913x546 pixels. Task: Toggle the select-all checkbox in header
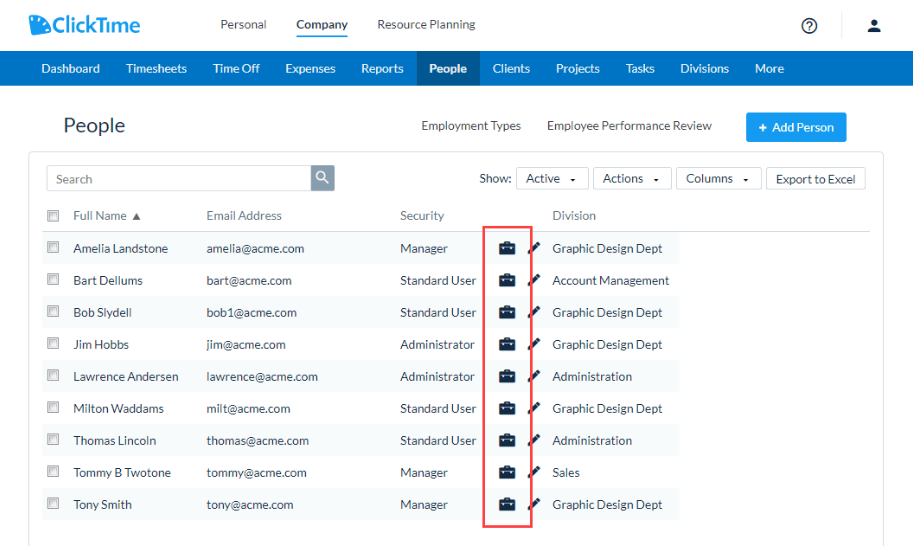(x=53, y=216)
